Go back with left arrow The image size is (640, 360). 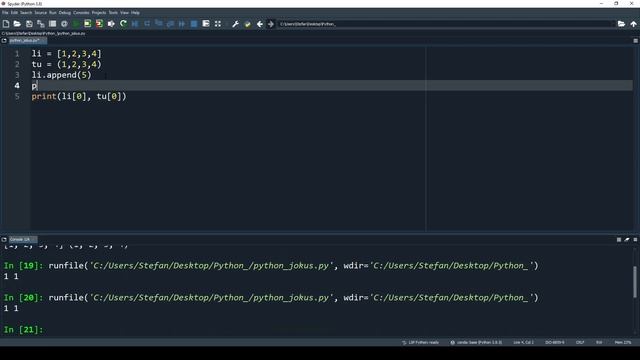(260, 24)
